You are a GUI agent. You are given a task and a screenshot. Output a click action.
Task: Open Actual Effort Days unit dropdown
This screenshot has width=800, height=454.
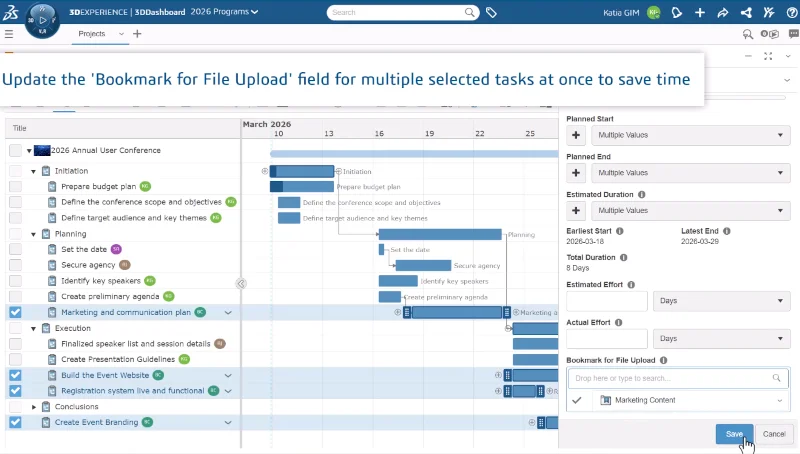point(721,339)
